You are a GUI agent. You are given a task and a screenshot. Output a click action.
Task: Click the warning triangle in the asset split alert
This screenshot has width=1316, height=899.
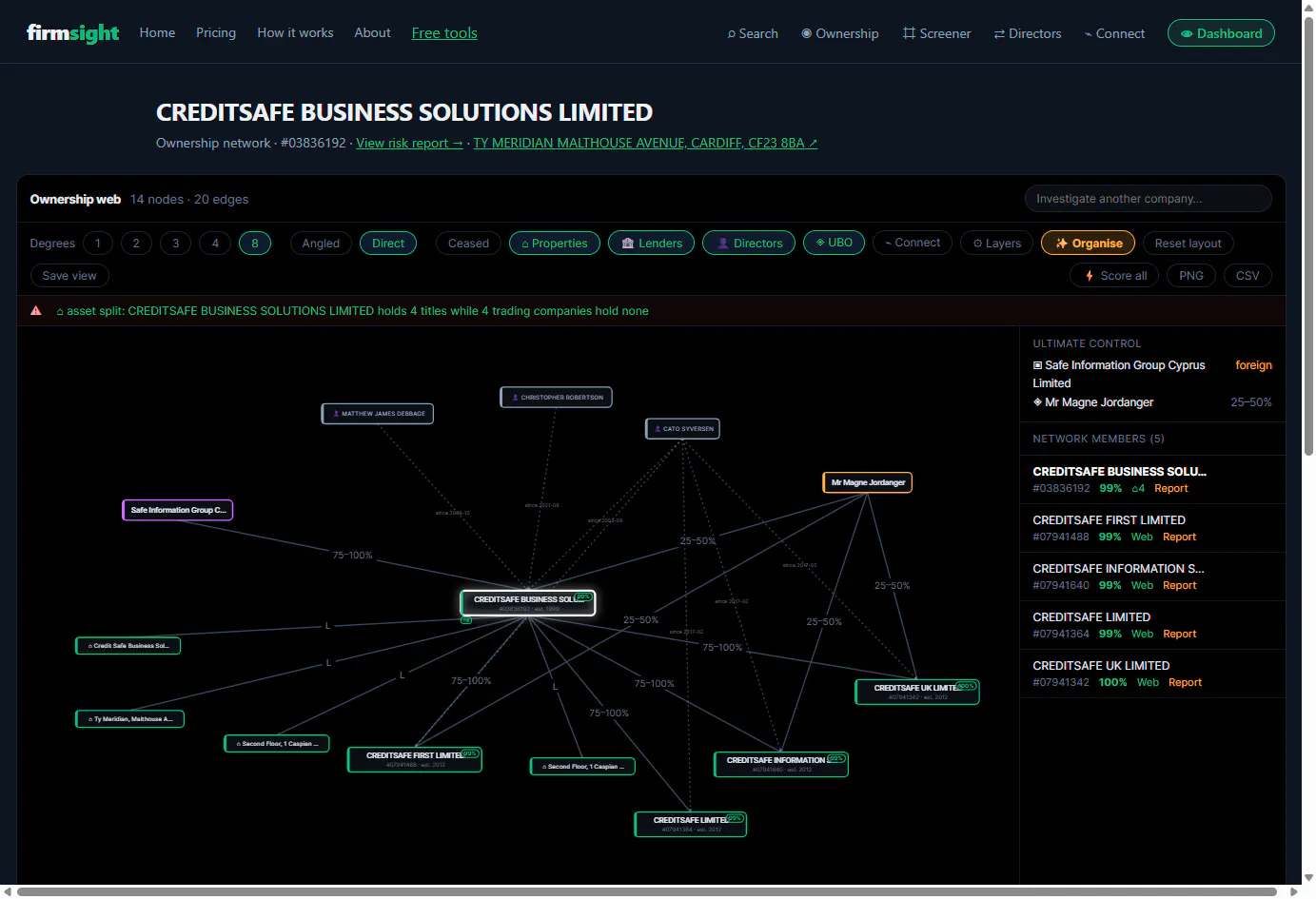tap(36, 311)
